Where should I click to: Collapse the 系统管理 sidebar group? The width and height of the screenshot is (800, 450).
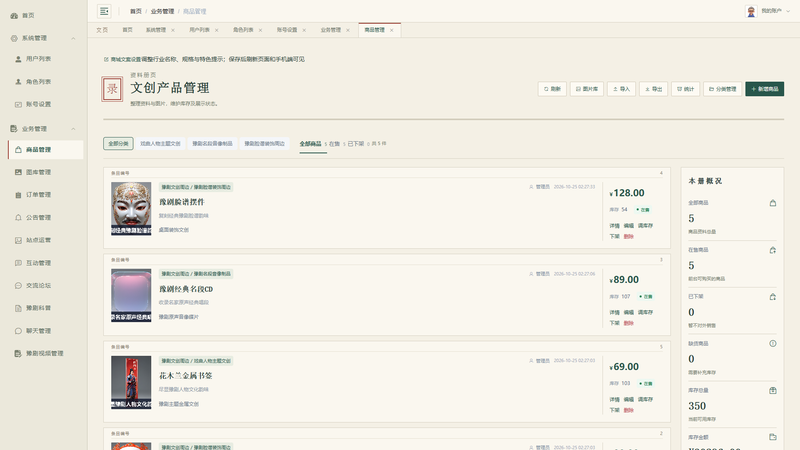[43, 38]
